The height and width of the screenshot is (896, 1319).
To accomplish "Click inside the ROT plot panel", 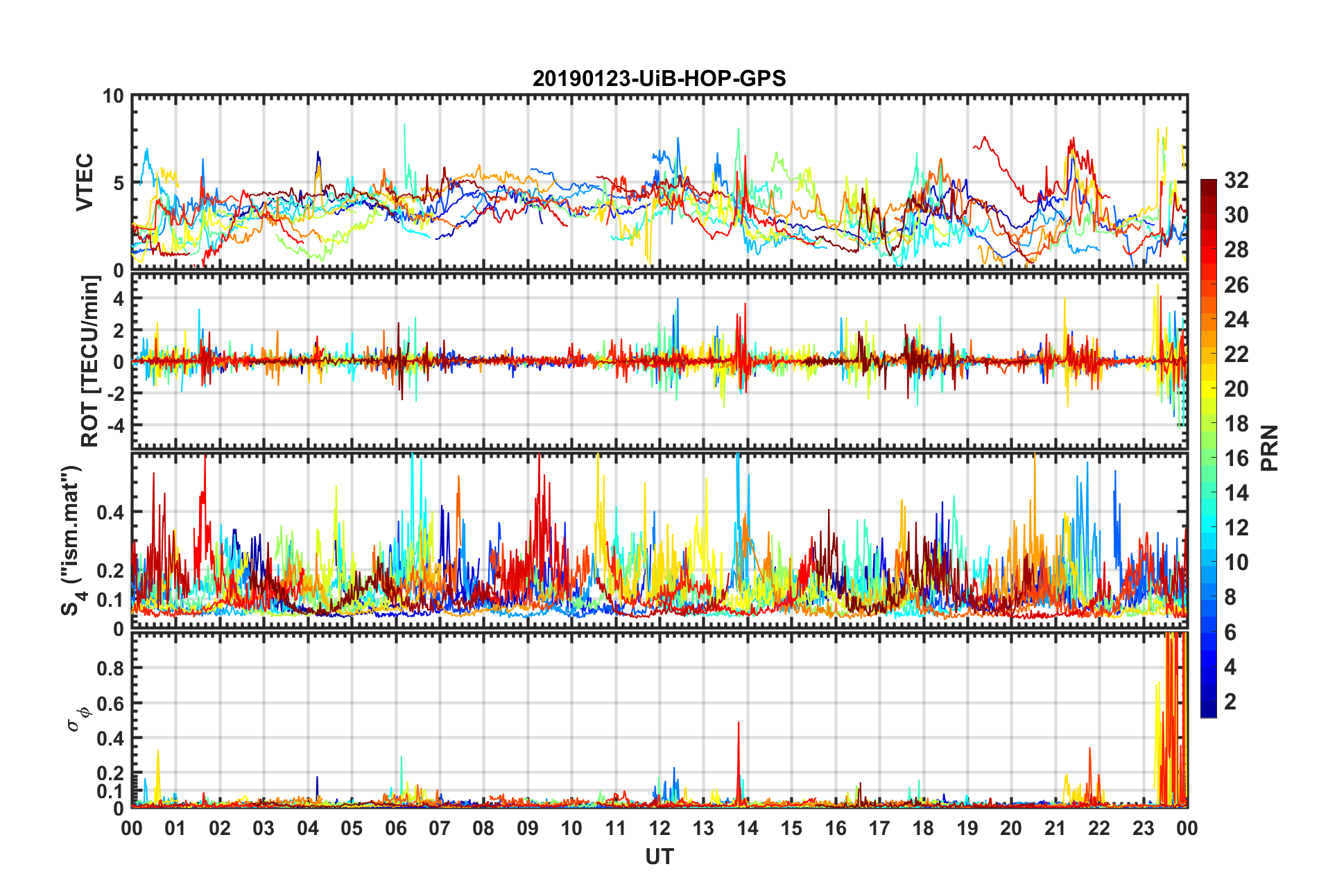I will 659,361.
